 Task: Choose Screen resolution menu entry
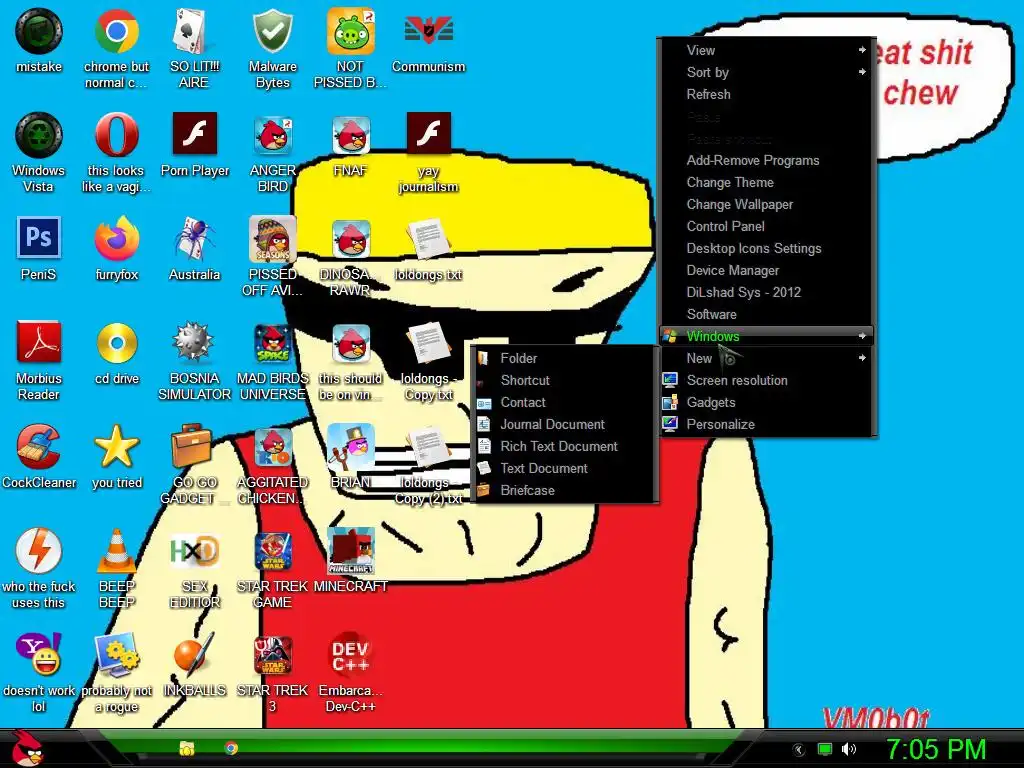(767, 381)
